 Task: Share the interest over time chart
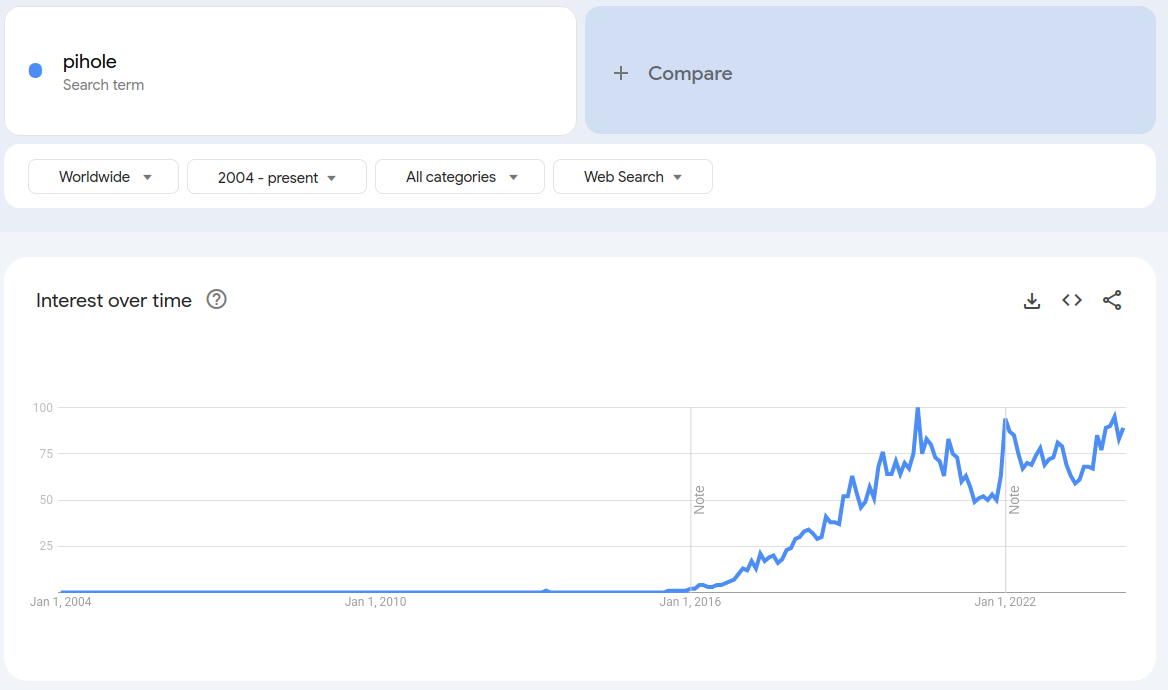click(1112, 300)
